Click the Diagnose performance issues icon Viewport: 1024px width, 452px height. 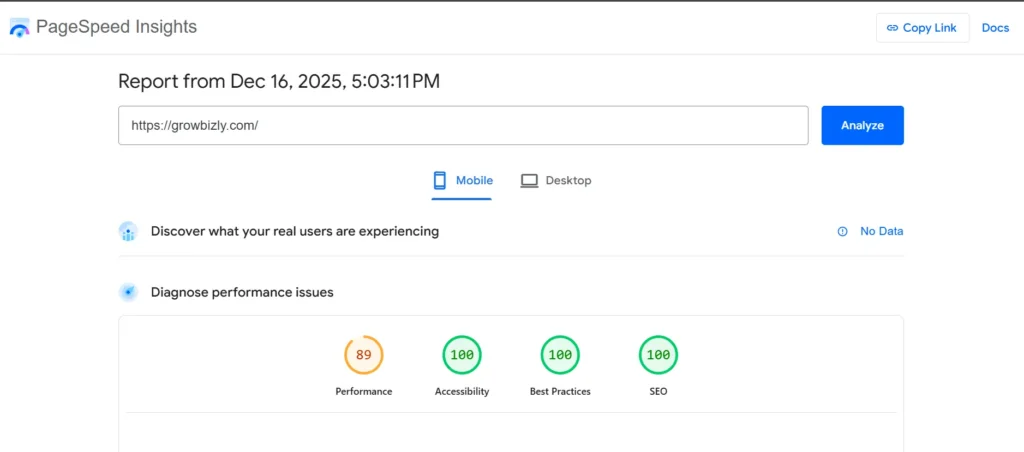128,293
